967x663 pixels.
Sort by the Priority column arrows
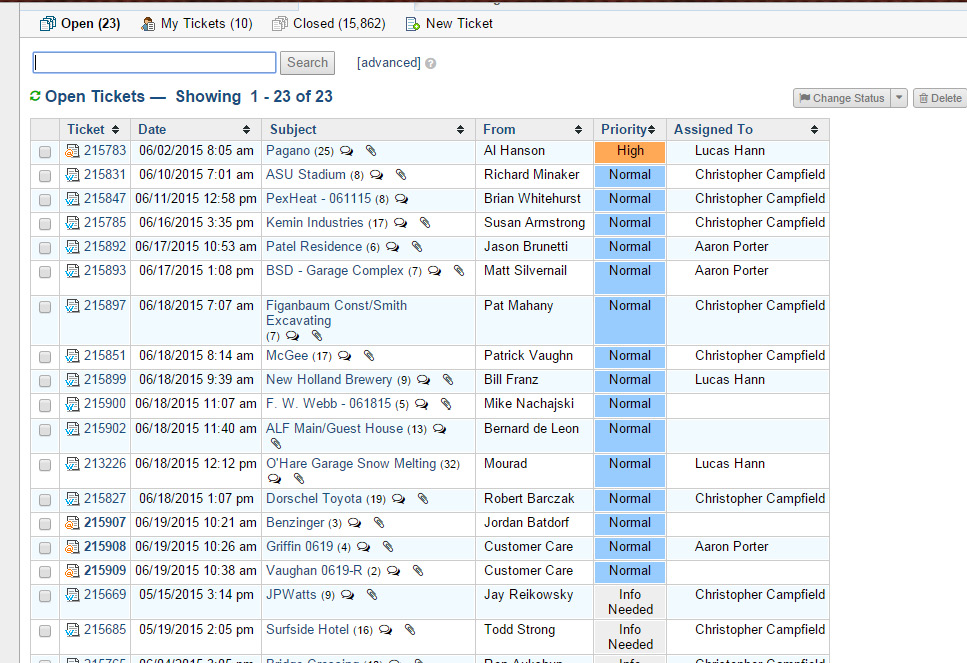pyautogui.click(x=652, y=130)
